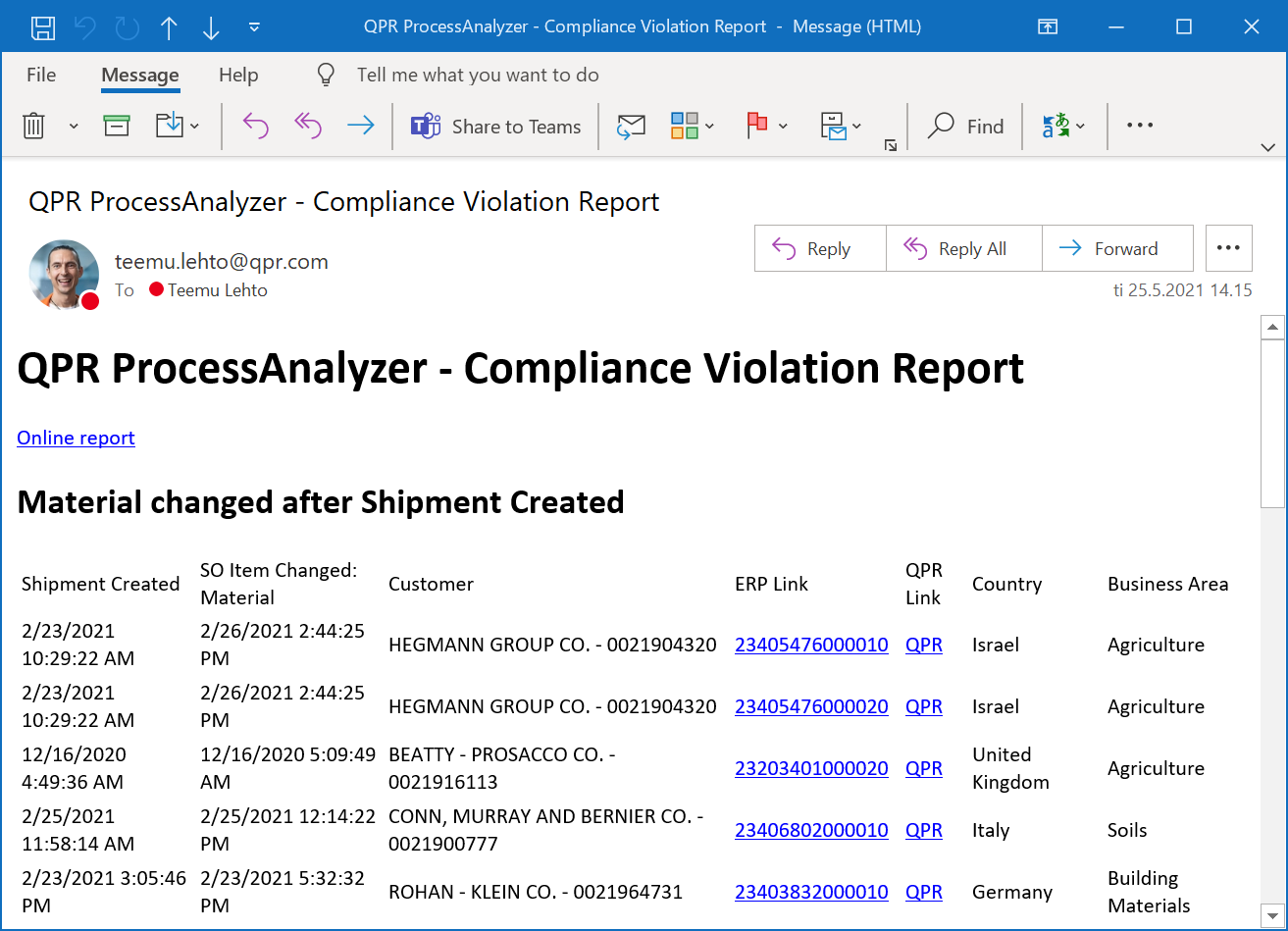
Task: Click the message body scrollbar thumb
Action: pos(1271,424)
